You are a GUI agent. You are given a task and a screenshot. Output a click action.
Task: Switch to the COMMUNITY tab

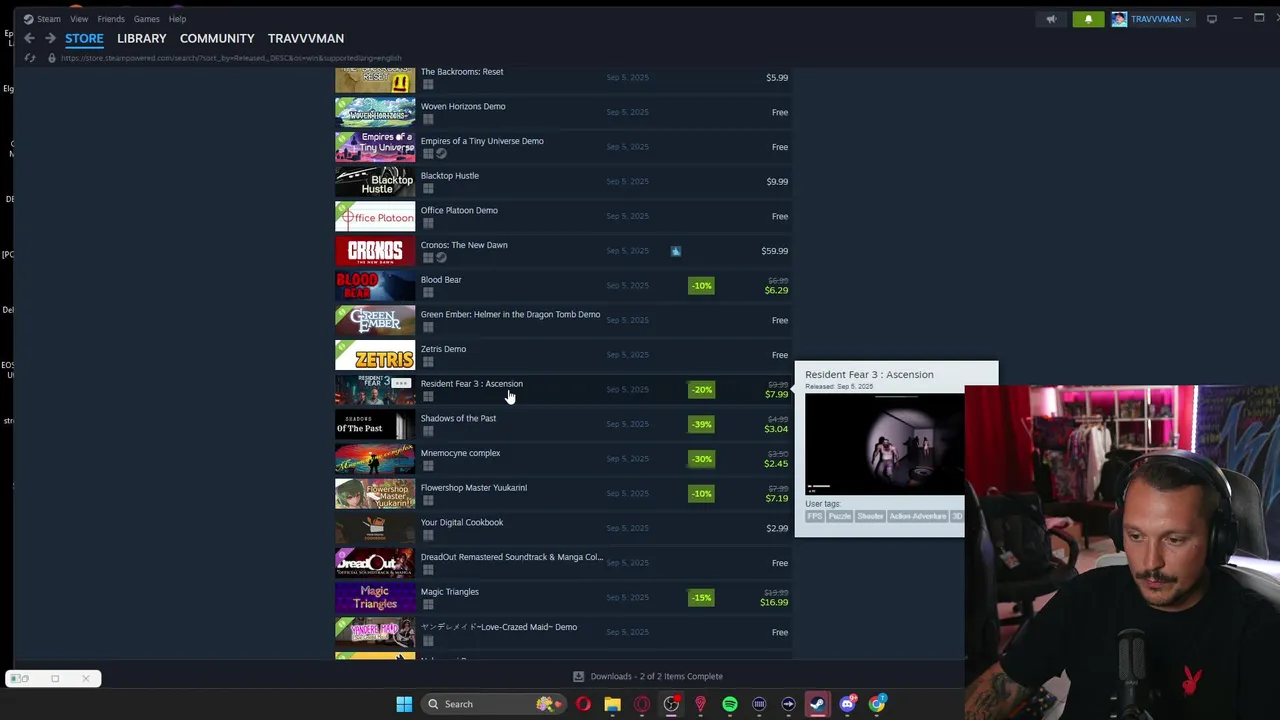pos(217,38)
